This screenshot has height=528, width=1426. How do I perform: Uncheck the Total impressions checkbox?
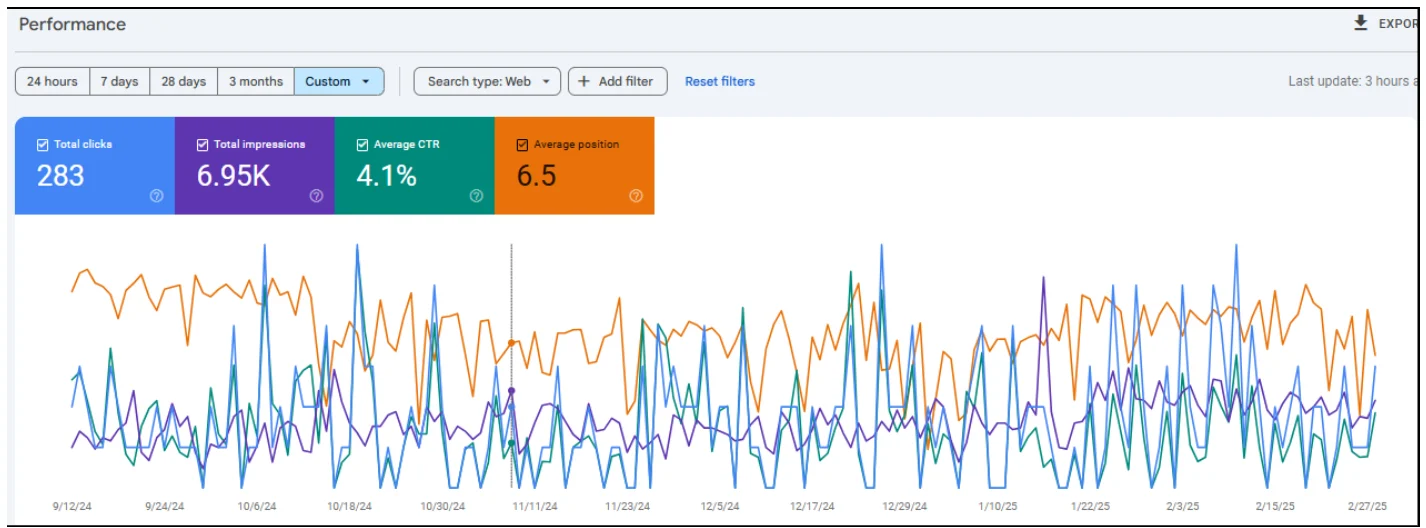tap(202, 145)
